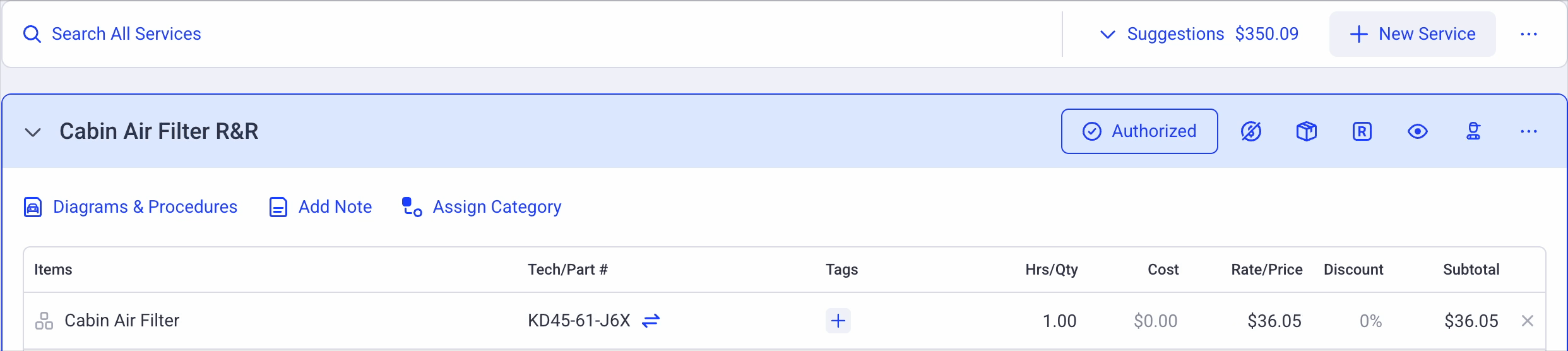
Task: Swap part using arrows next to KD45-61-J6X
Action: [651, 321]
